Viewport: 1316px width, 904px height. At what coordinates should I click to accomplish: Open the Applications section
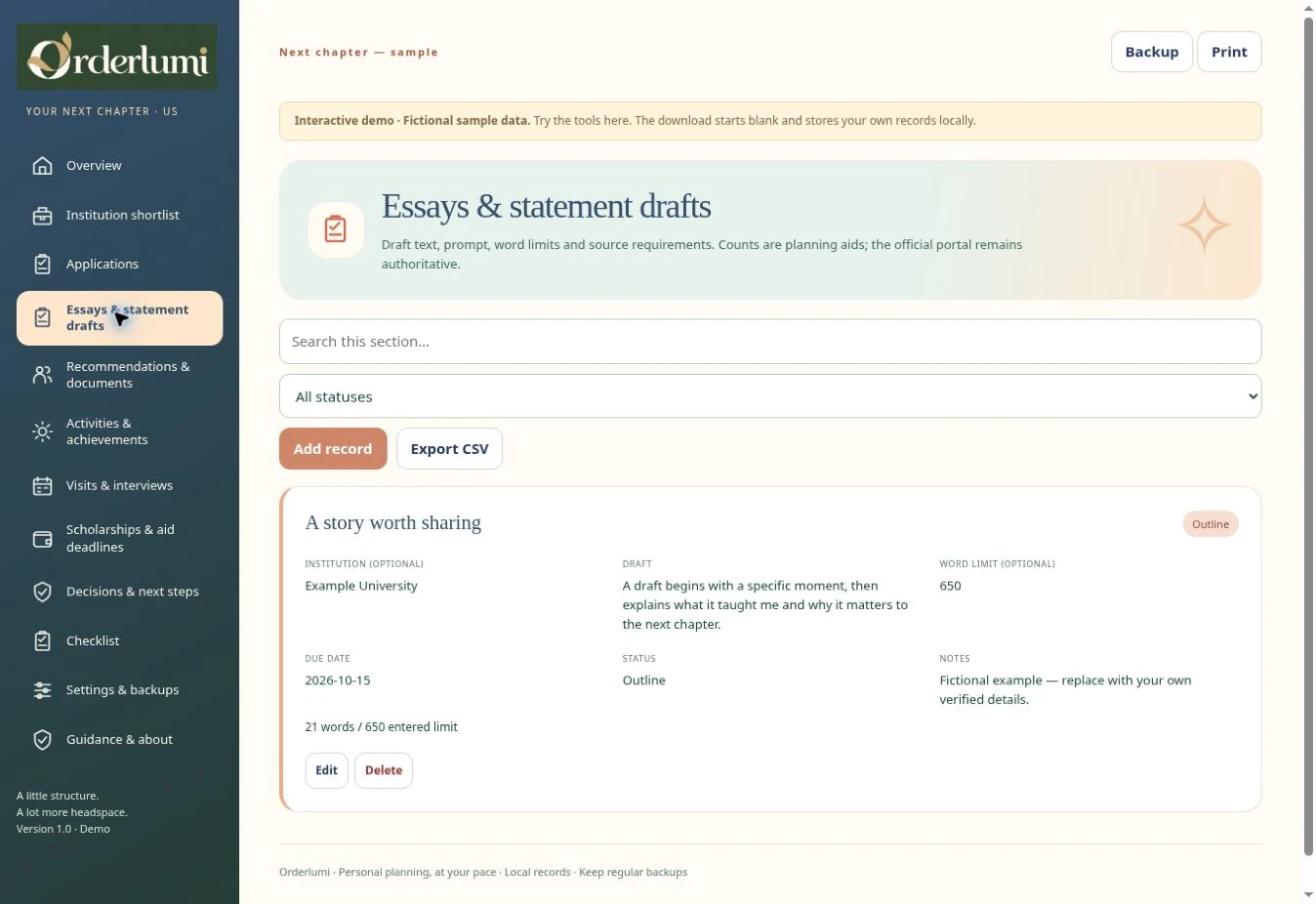click(119, 265)
